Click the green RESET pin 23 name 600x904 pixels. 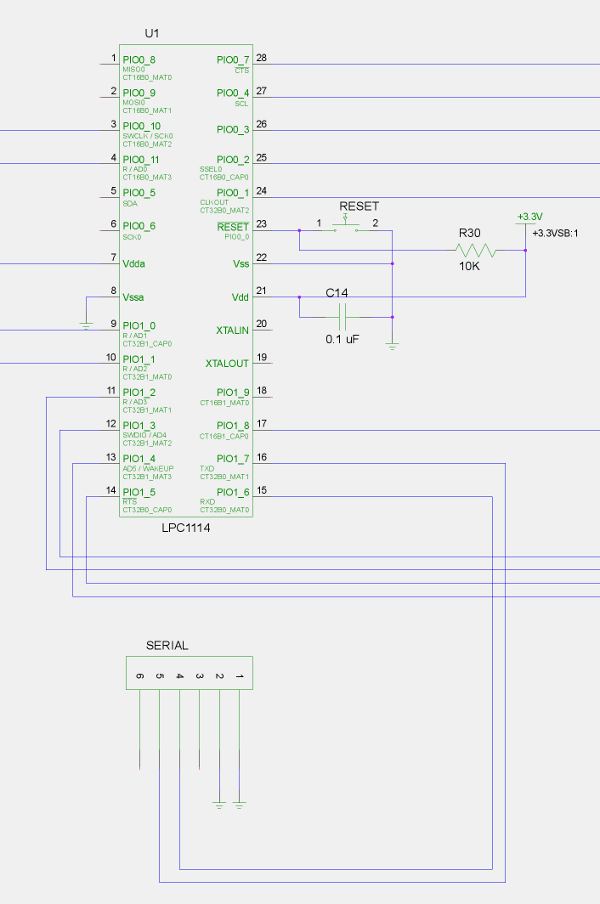click(233, 227)
